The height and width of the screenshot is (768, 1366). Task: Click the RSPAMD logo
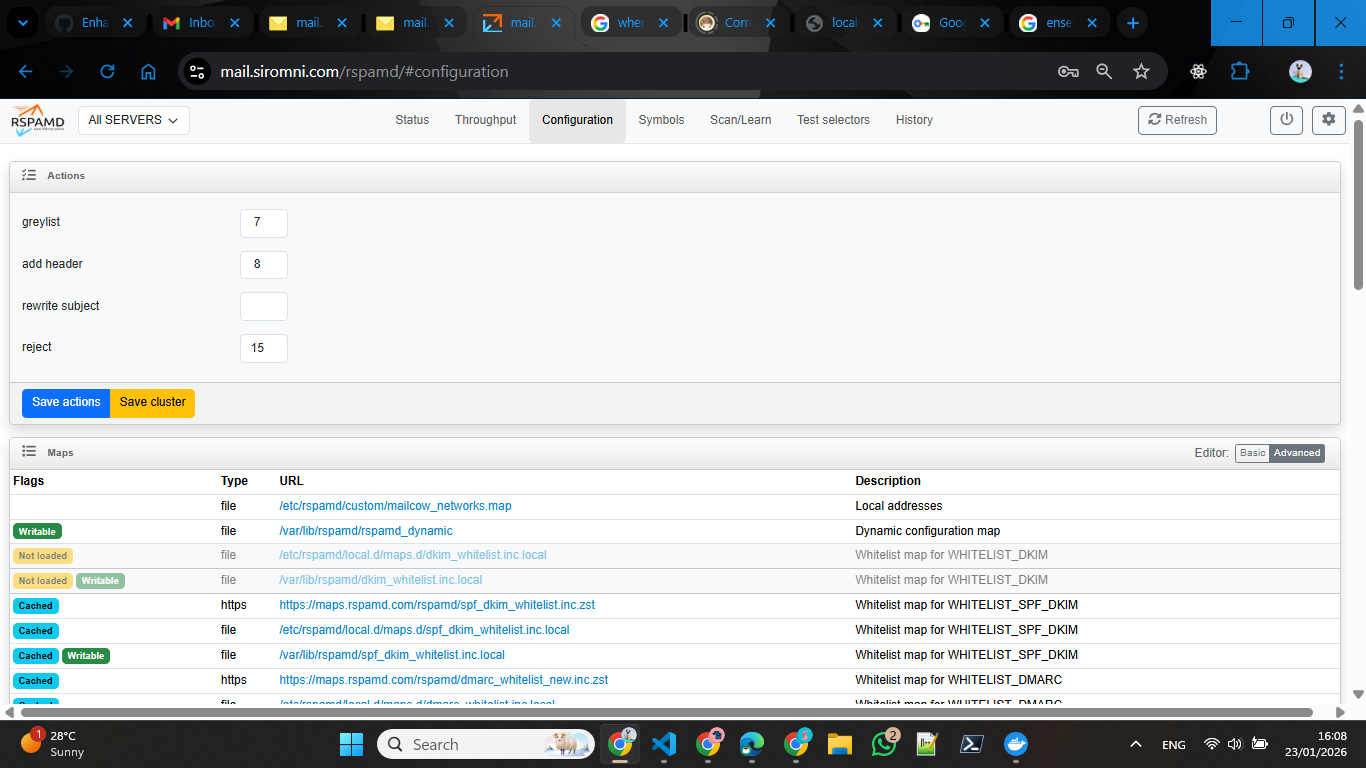(37, 119)
